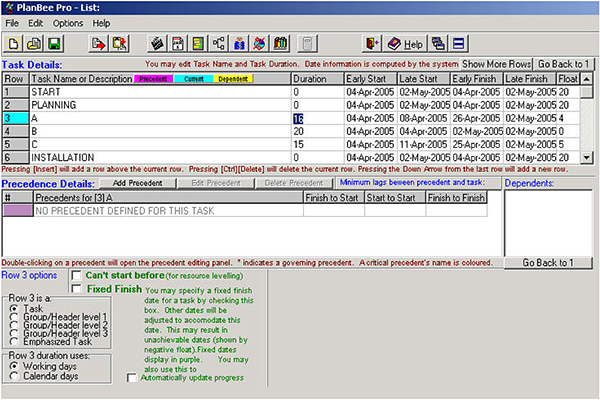Click the task list scroll up arrow
Viewport: 600px width, 400px height.
587,79
